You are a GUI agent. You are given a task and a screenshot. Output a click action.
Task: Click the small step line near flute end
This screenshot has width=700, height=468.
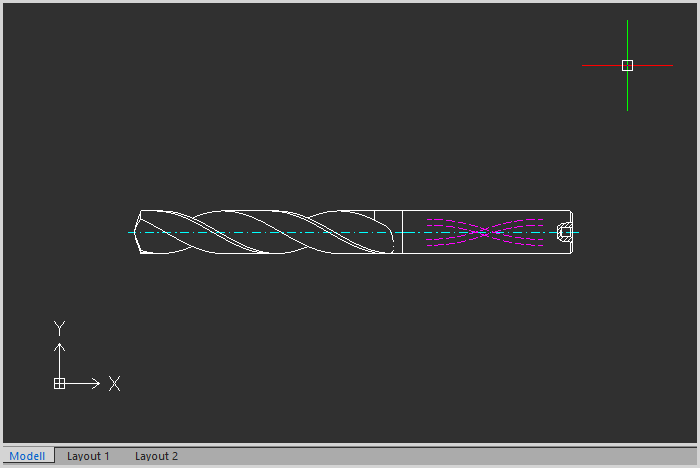pyautogui.click(x=374, y=216)
